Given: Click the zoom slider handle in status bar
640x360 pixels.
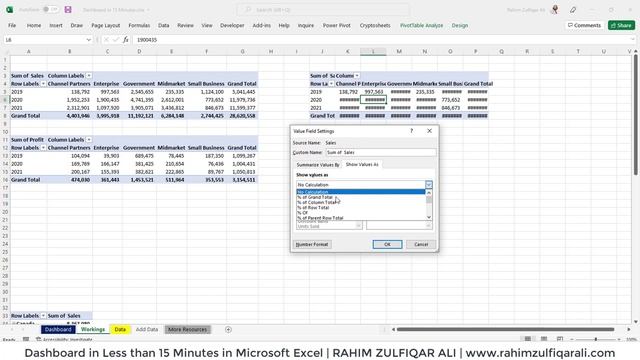Looking at the screenshot, I should [596, 339].
